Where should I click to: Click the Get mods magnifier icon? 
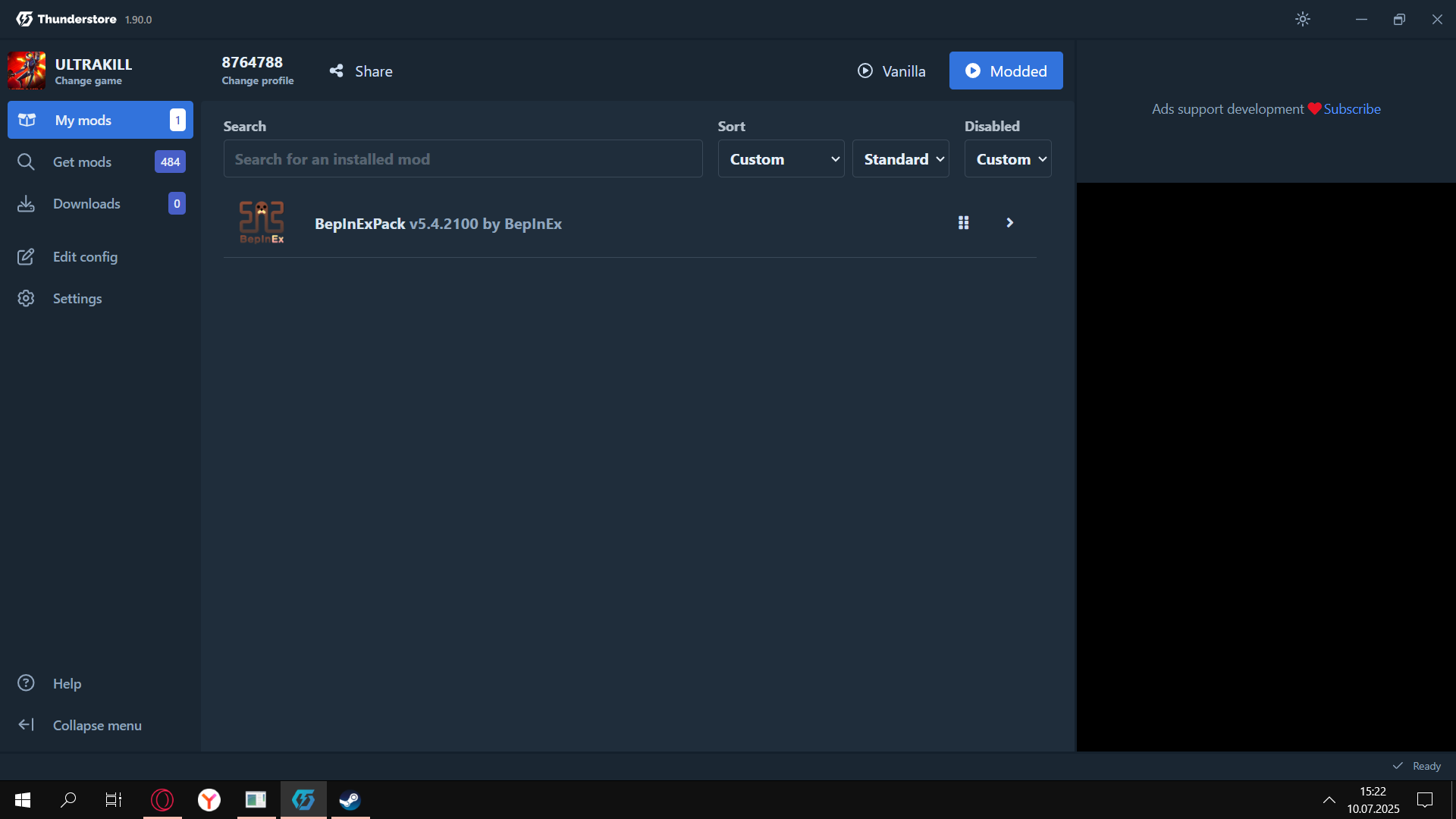[x=26, y=162]
